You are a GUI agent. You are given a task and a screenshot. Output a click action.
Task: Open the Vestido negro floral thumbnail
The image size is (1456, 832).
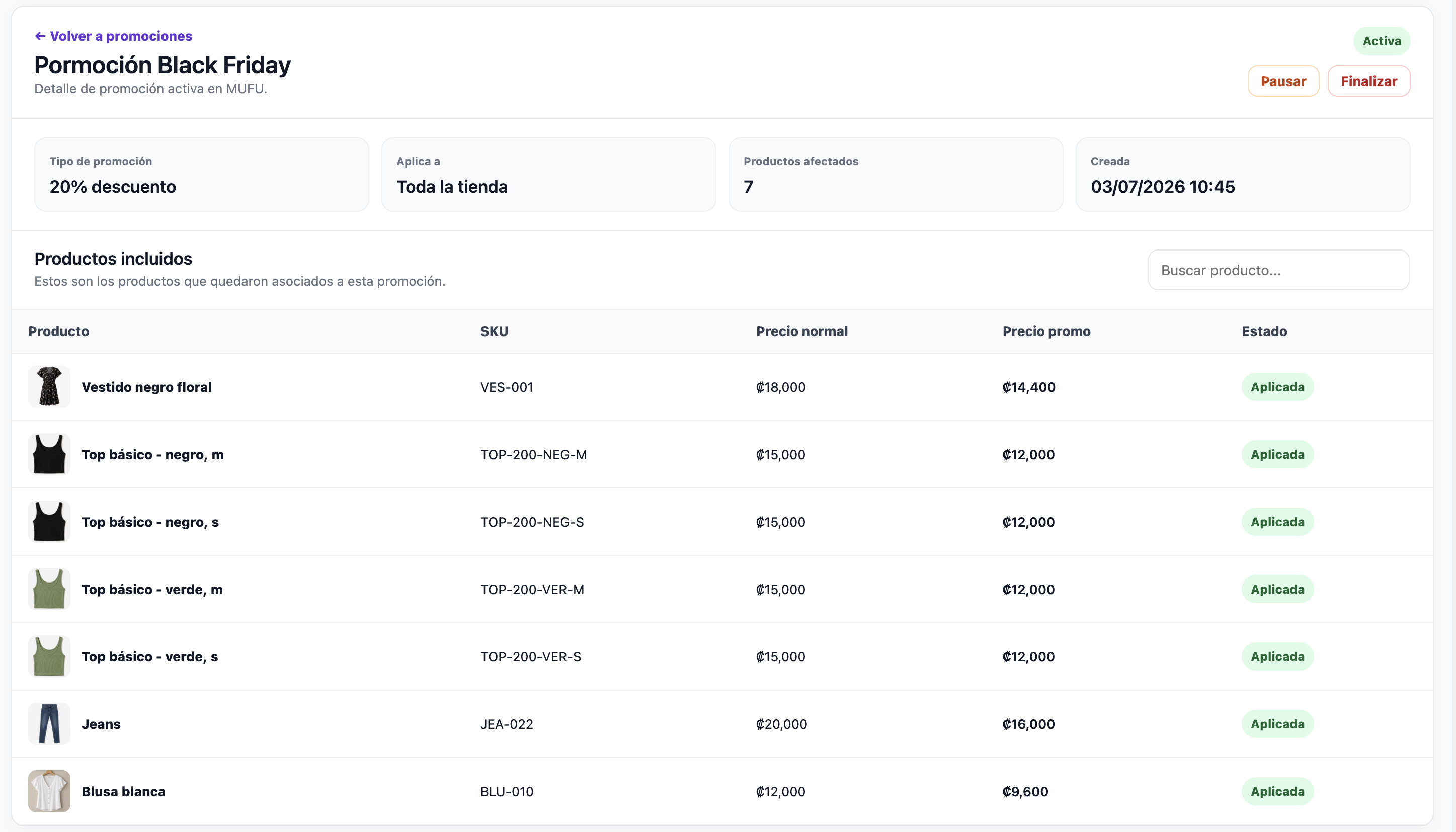tap(49, 387)
